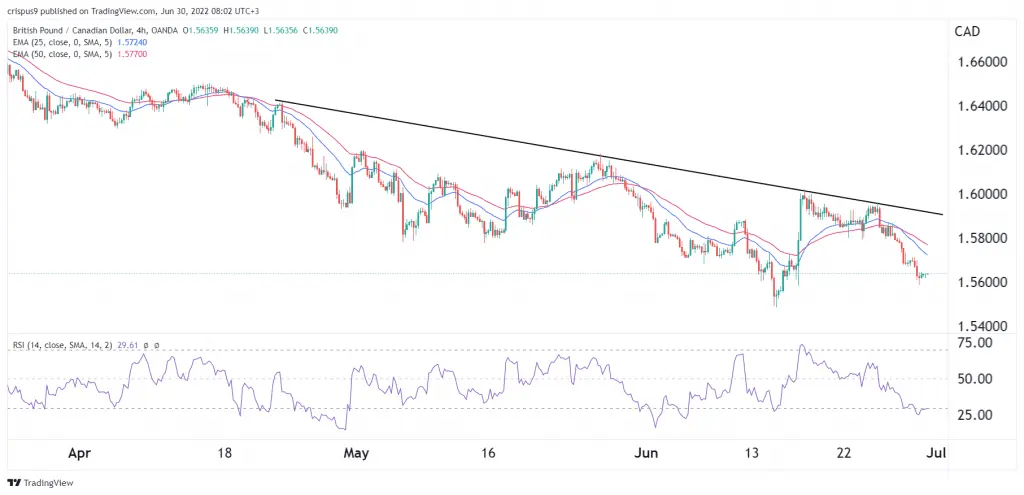The height and width of the screenshot is (495, 1024).
Task: Click the 1.62000 price axis label
Action: pyautogui.click(x=982, y=150)
